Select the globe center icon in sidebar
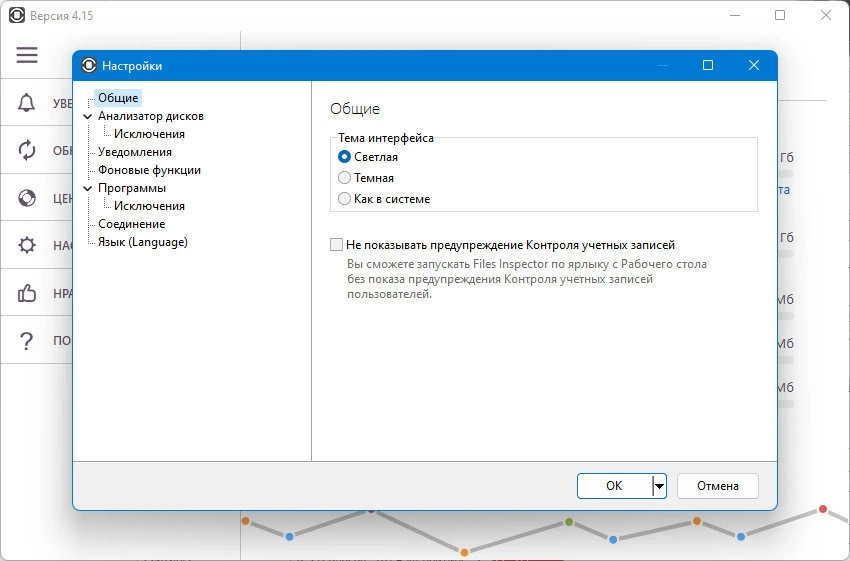 tap(27, 198)
